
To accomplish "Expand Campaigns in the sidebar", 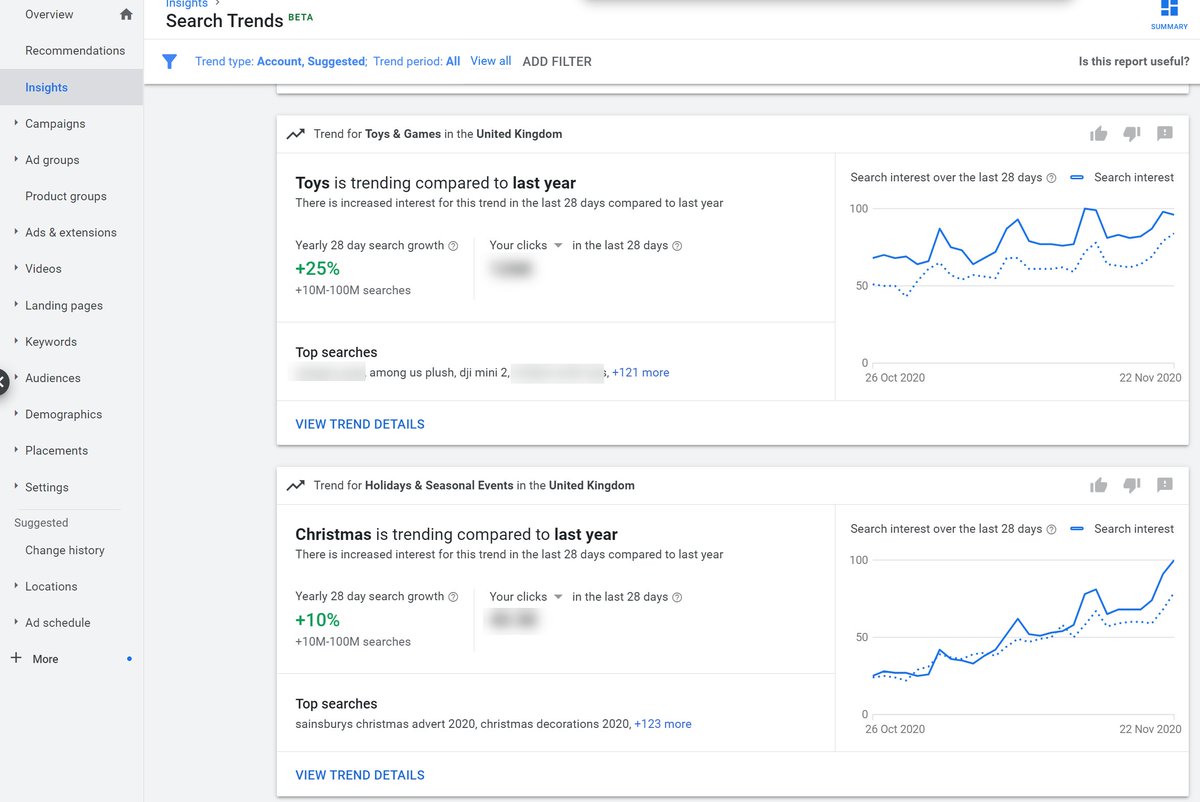I will point(16,123).
